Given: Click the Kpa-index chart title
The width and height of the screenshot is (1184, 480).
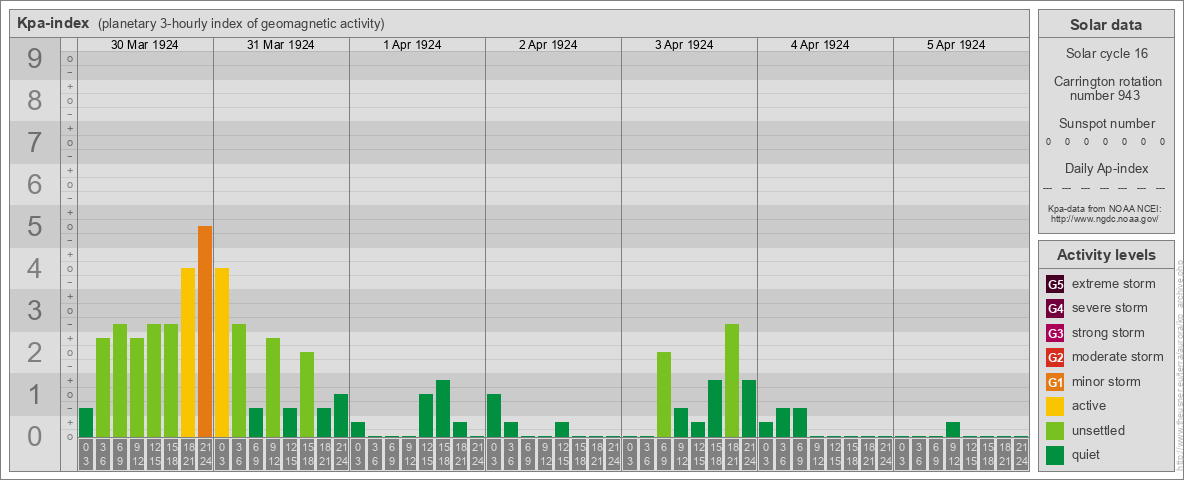Looking at the screenshot, I should click(x=54, y=23).
